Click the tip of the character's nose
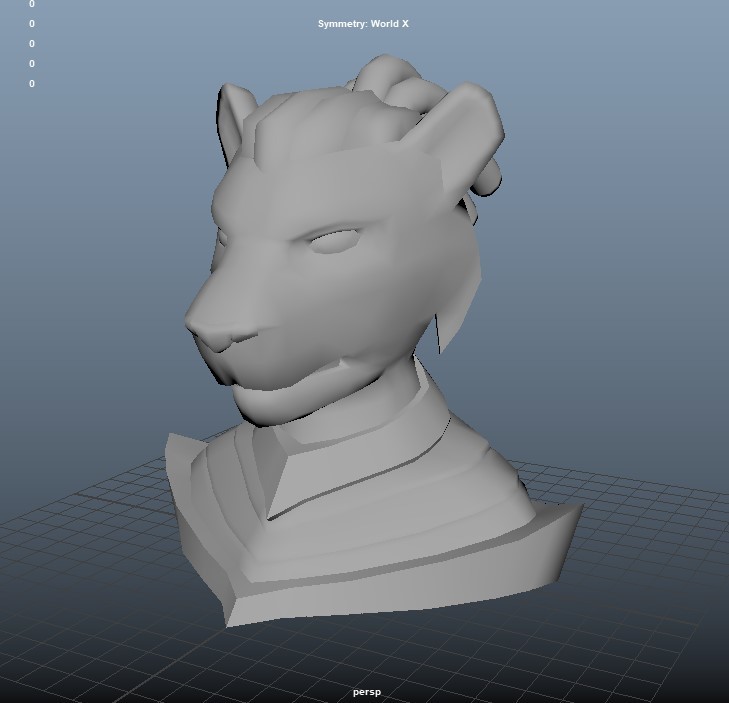Viewport: 729px width, 703px height. [x=200, y=325]
